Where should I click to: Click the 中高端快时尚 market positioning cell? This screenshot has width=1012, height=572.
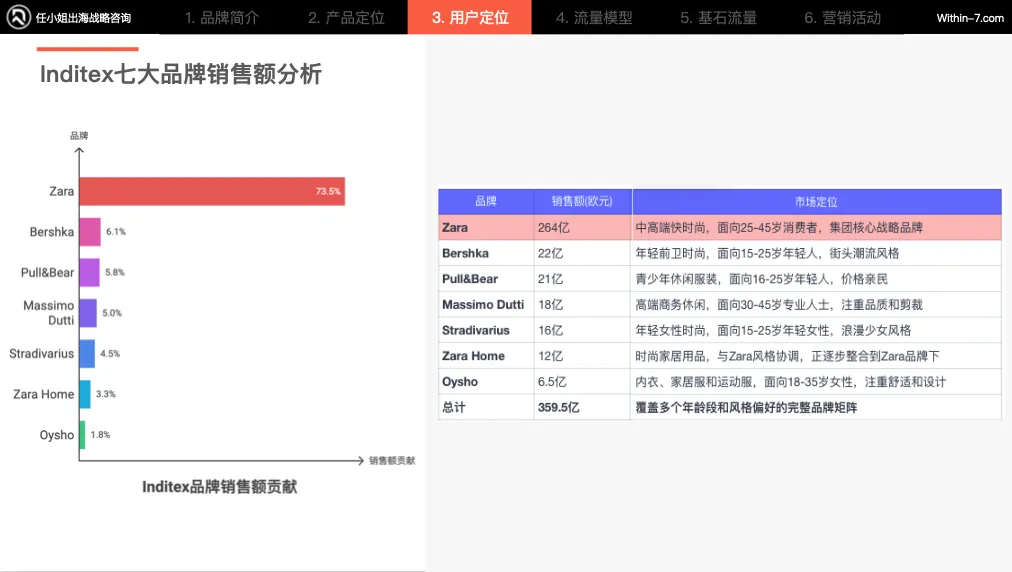pyautogui.click(x=816, y=227)
